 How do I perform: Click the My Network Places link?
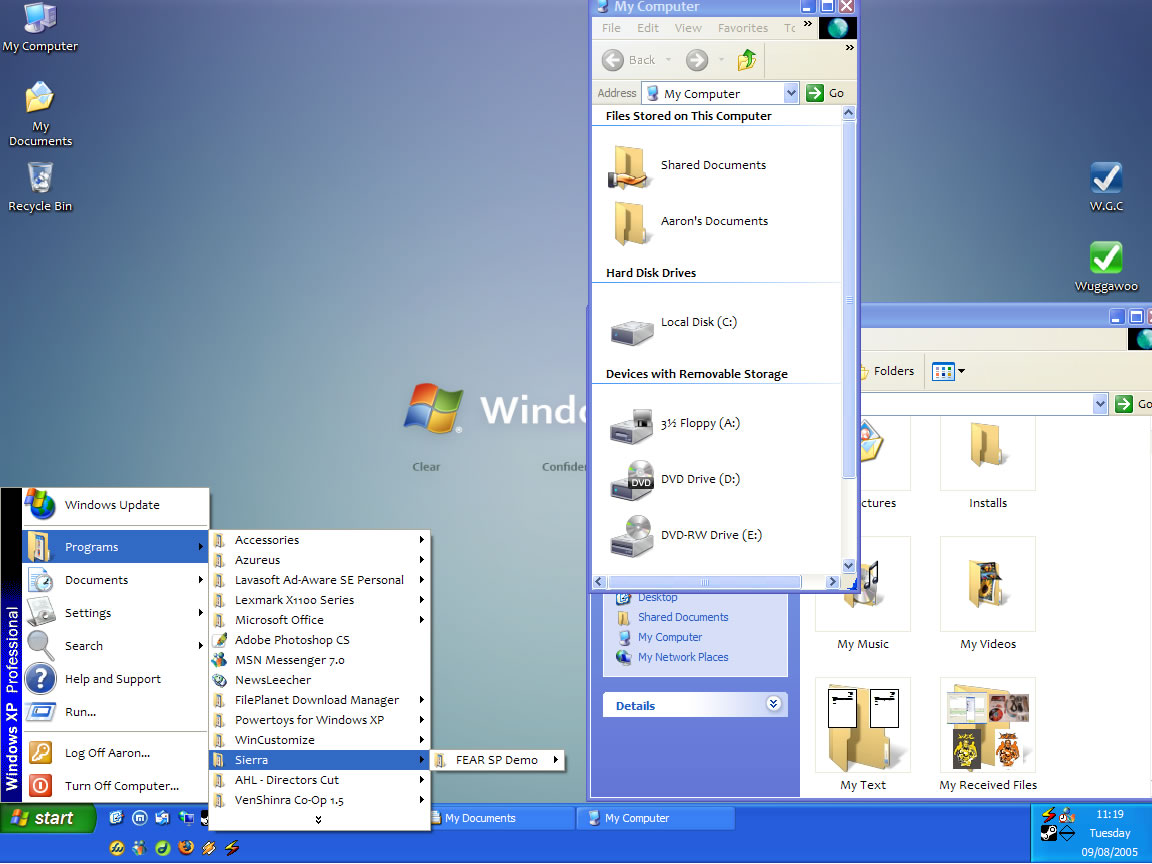(683, 657)
